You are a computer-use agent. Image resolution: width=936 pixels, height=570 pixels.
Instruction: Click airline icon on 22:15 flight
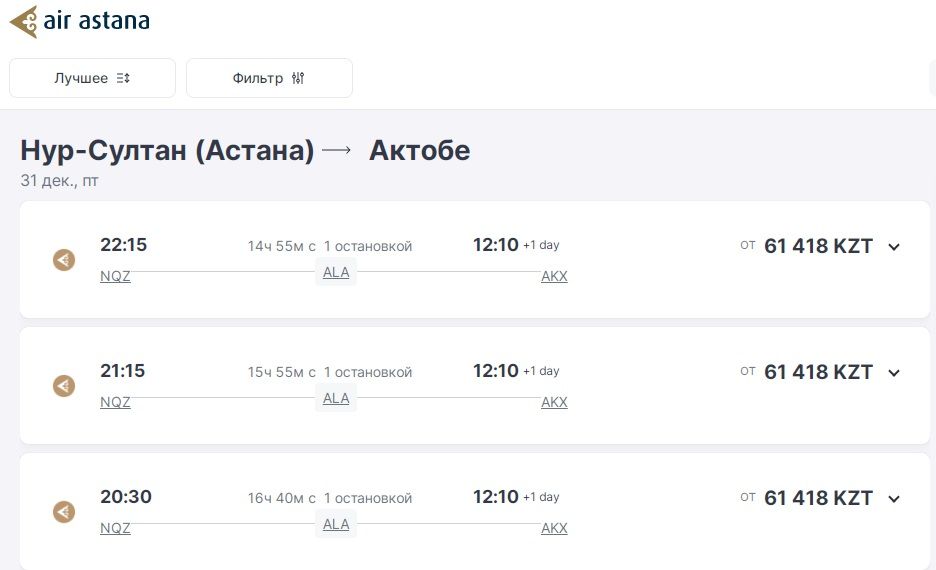(x=64, y=260)
